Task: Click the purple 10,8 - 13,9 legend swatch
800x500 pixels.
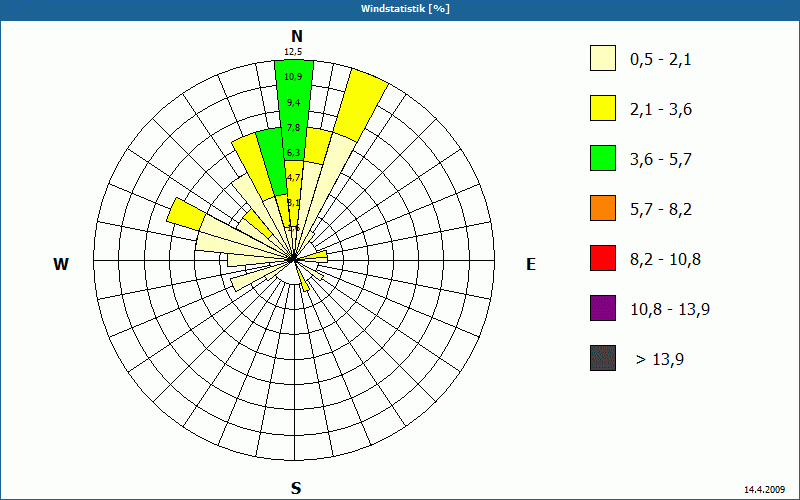Action: click(x=603, y=308)
